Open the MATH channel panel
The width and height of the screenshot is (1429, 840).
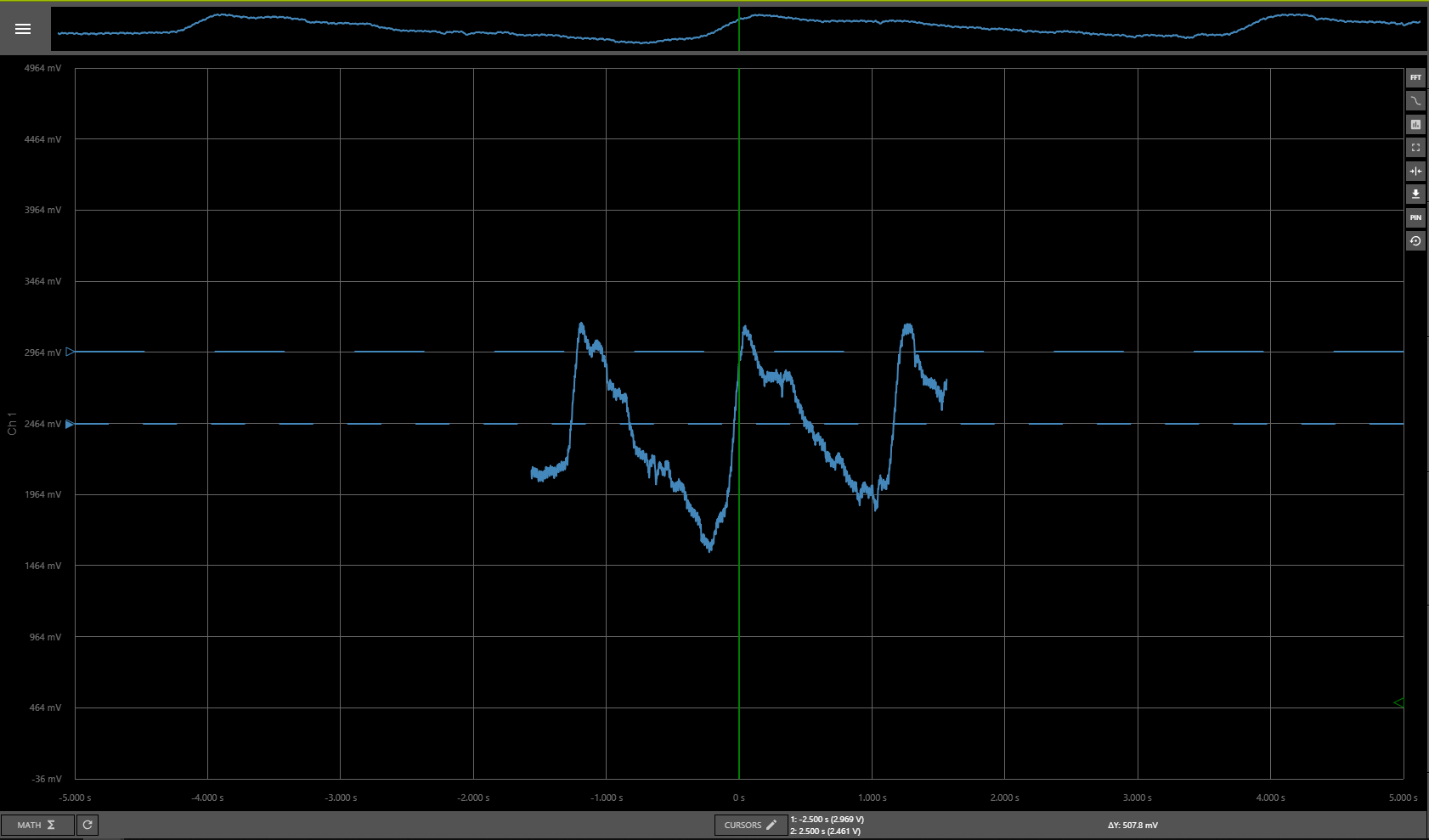(x=37, y=825)
